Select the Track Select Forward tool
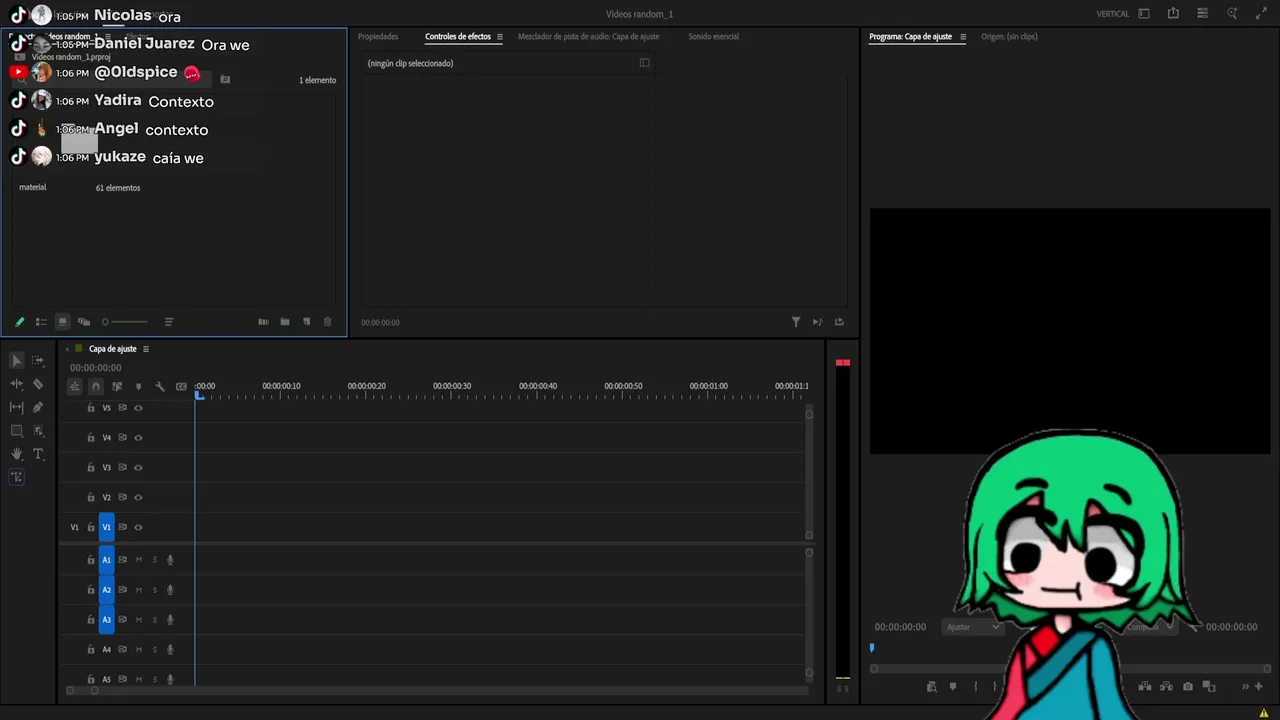Viewport: 1280px width, 720px height. (x=38, y=360)
